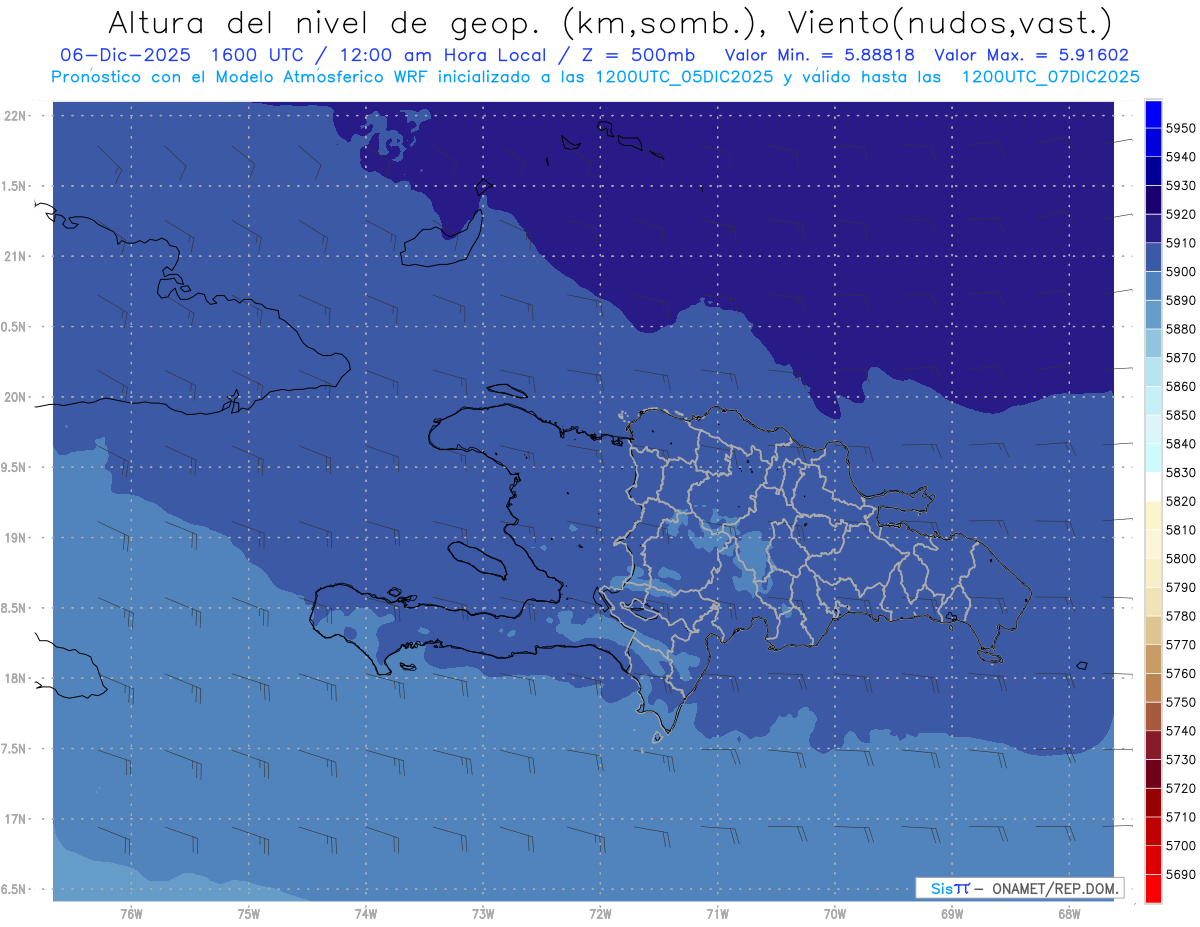Image resolution: width=1200 pixels, height=927 pixels.
Task: Click the color swatch between 5910 and 5920
Action: pyautogui.click(x=1153, y=229)
